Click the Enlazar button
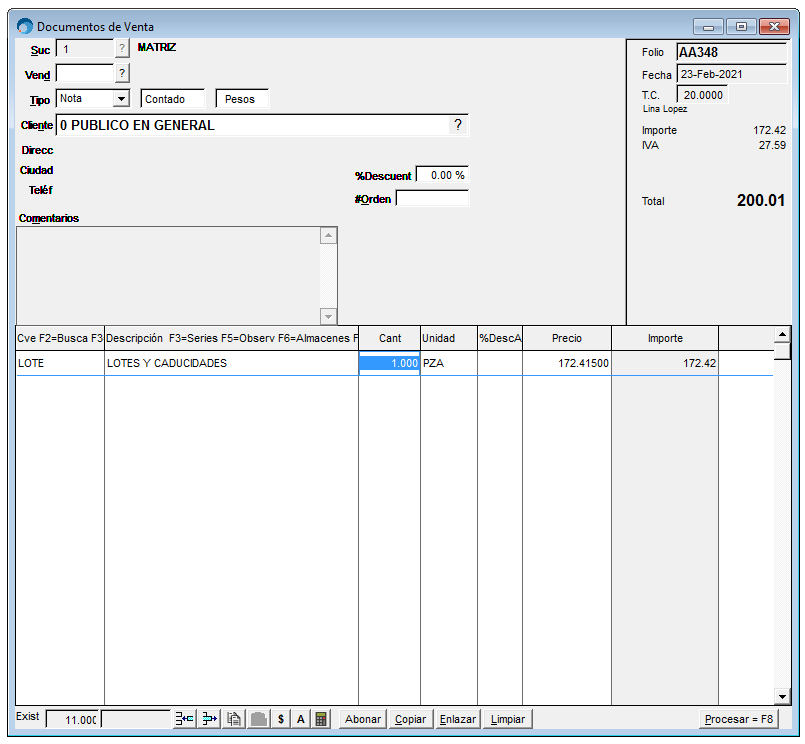This screenshot has height=744, width=805. pyautogui.click(x=457, y=719)
